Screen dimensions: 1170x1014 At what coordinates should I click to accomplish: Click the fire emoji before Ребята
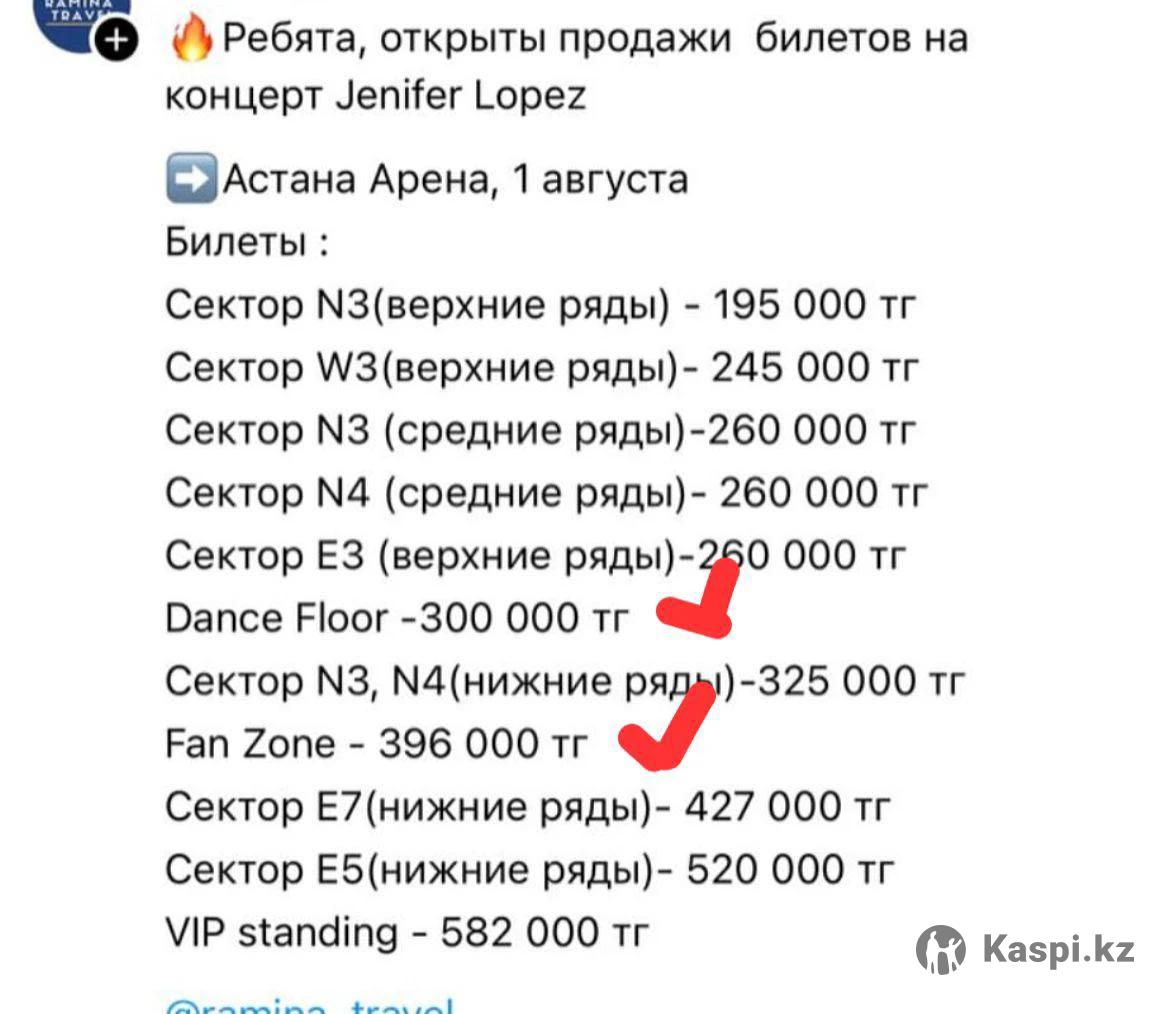pos(191,39)
